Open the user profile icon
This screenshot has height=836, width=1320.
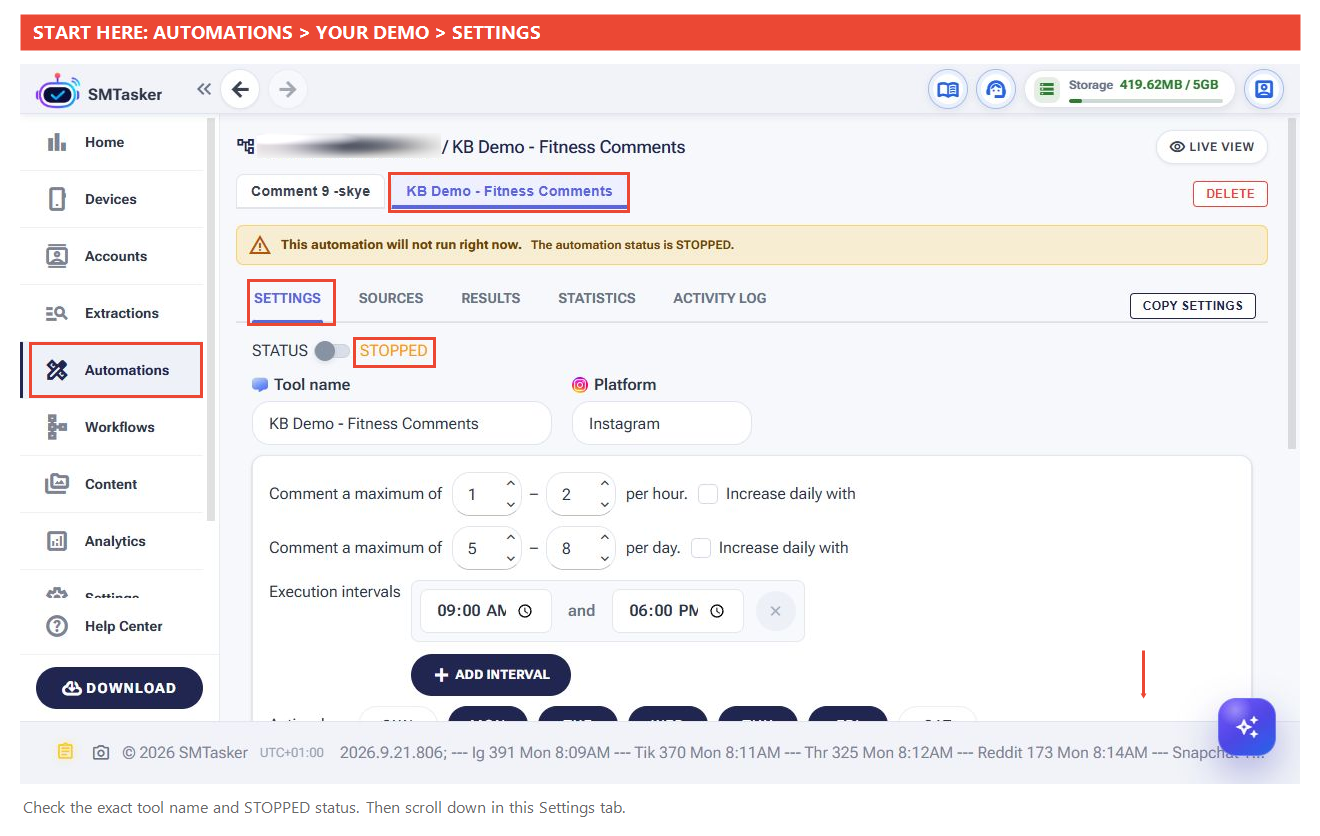coord(1264,90)
